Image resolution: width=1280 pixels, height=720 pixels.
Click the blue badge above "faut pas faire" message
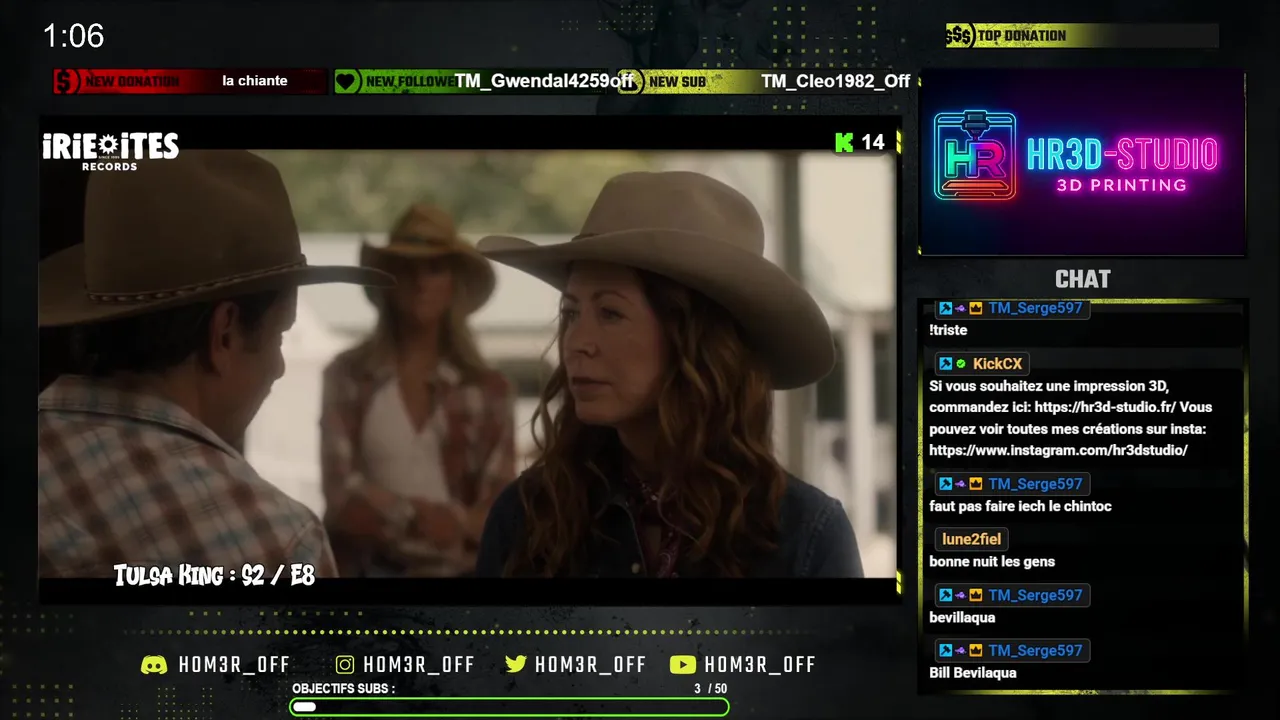(945, 484)
